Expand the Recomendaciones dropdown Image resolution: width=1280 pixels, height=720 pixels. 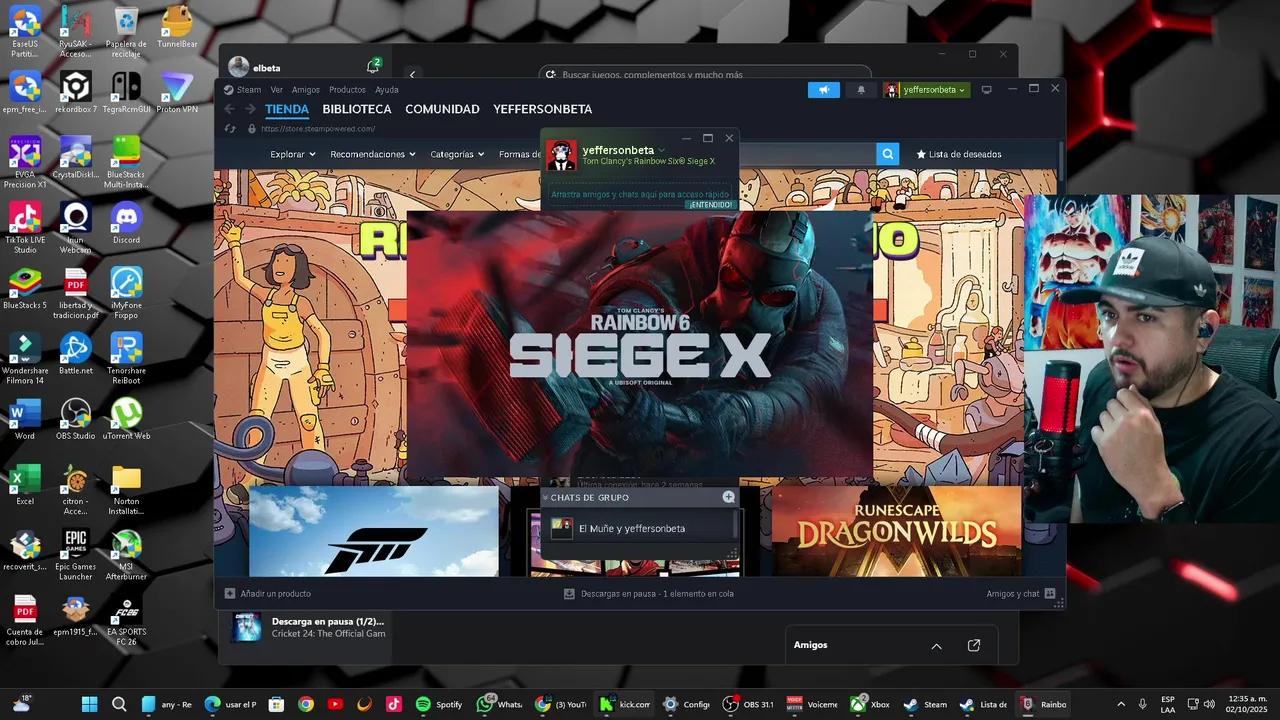tap(373, 154)
